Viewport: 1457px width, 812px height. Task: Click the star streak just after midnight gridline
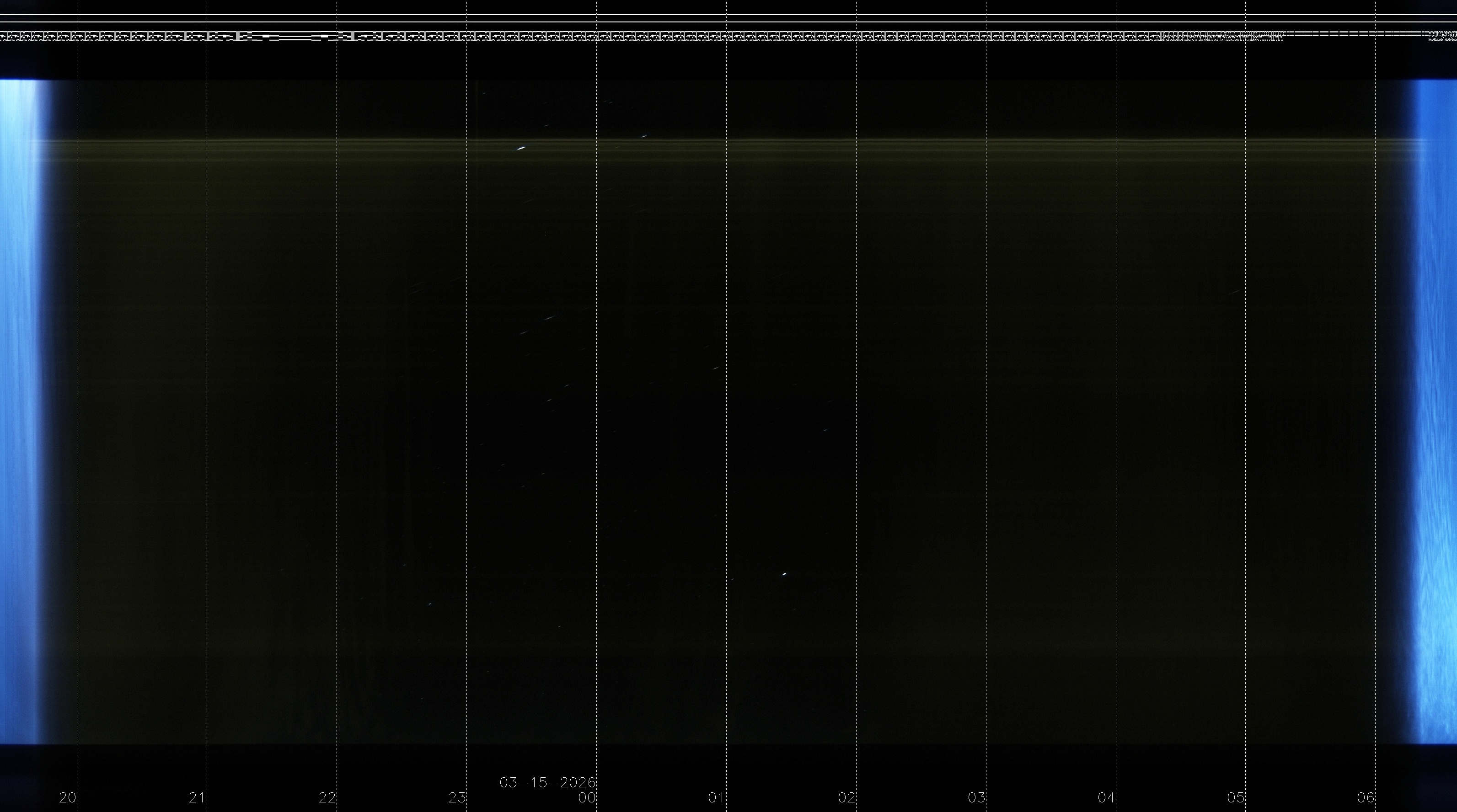pyautogui.click(x=643, y=136)
